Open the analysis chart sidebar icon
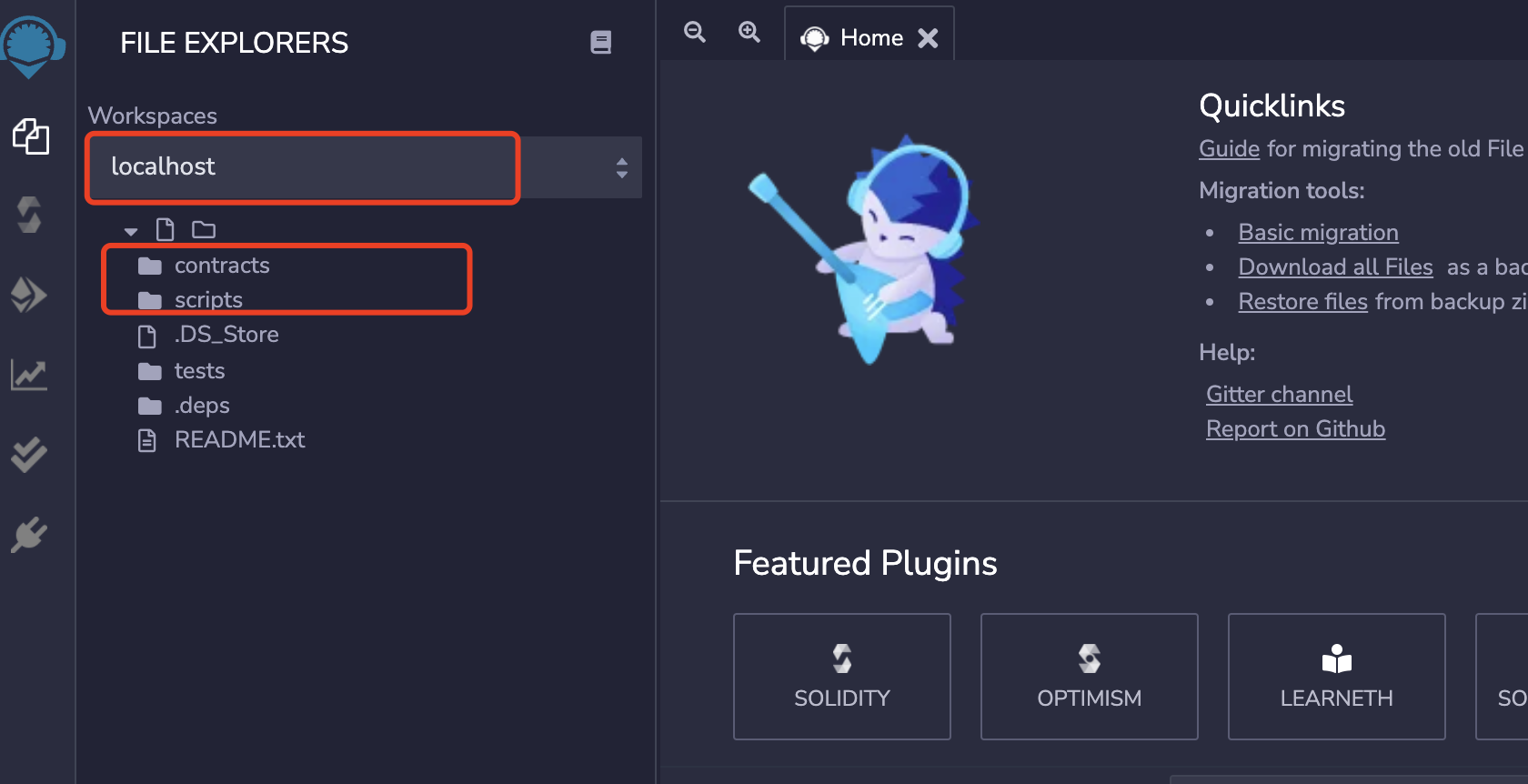This screenshot has width=1528, height=784. (x=29, y=374)
